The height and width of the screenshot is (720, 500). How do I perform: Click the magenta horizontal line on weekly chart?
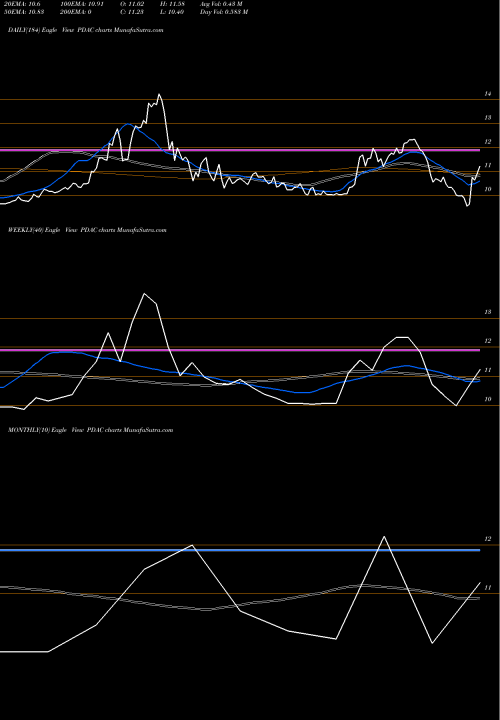(x=240, y=350)
